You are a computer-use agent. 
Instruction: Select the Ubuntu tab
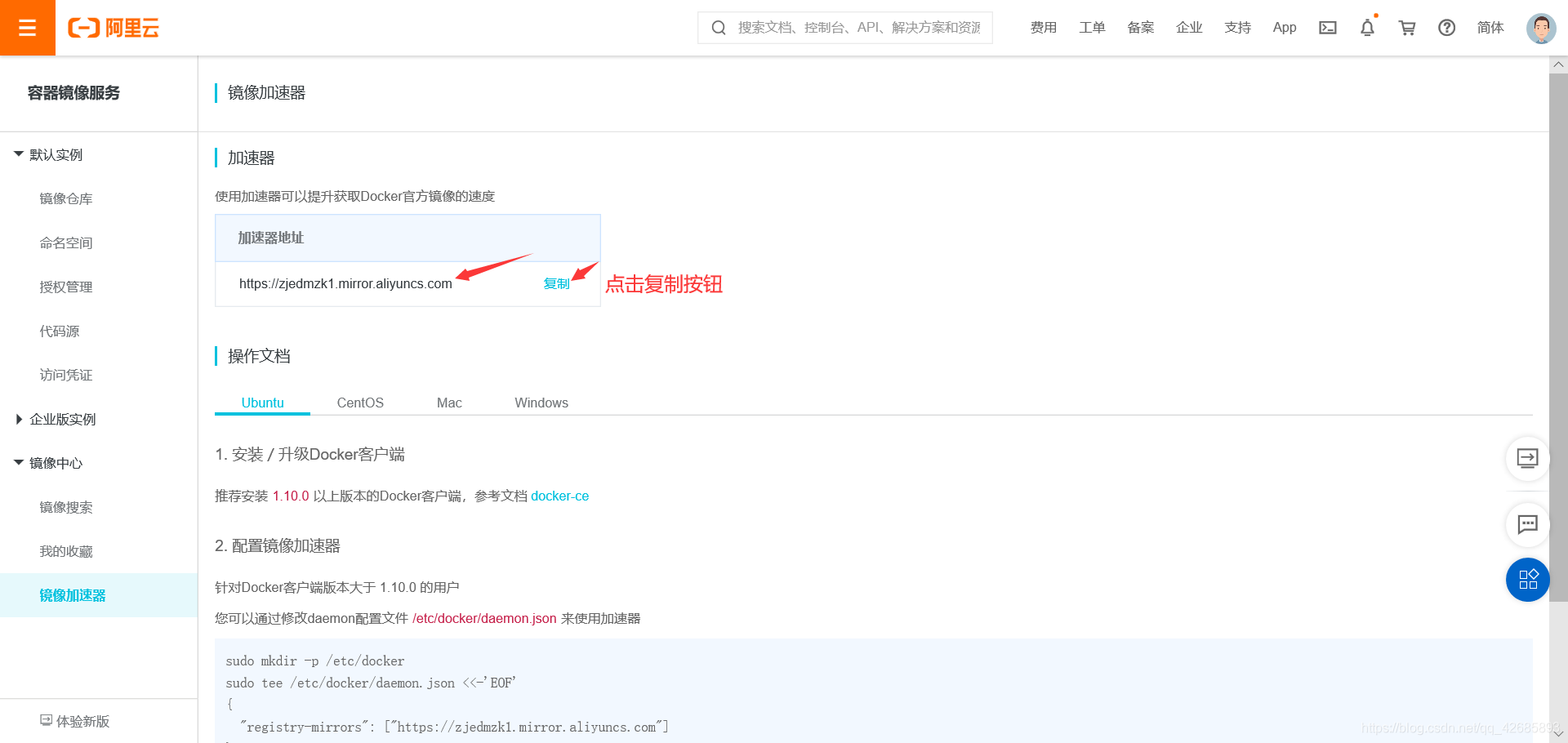pos(262,403)
